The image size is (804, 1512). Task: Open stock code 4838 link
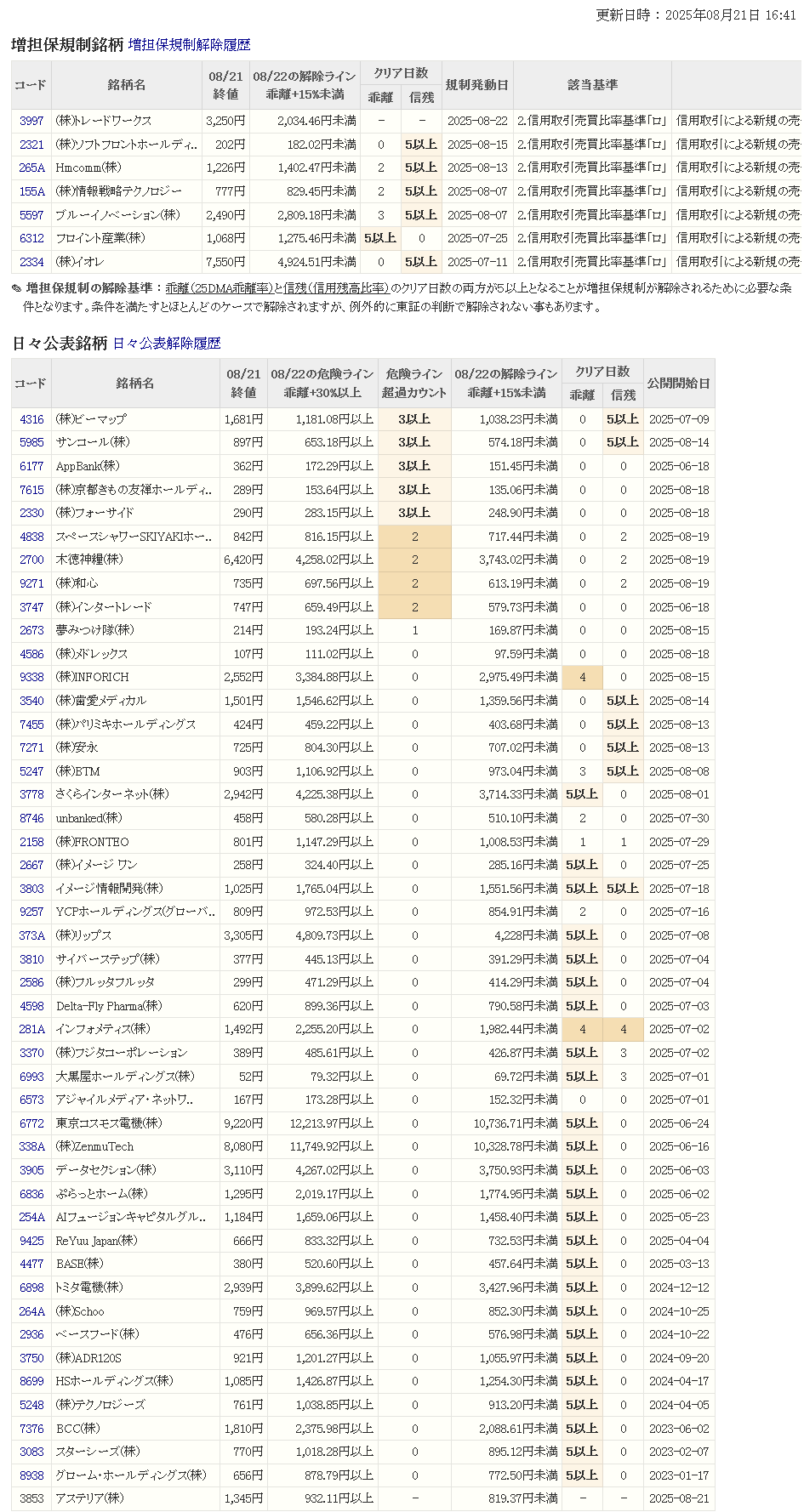pyautogui.click(x=31, y=537)
